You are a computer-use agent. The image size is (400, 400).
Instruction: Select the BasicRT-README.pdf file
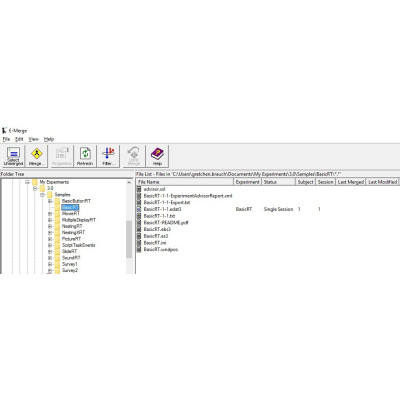[x=166, y=223]
